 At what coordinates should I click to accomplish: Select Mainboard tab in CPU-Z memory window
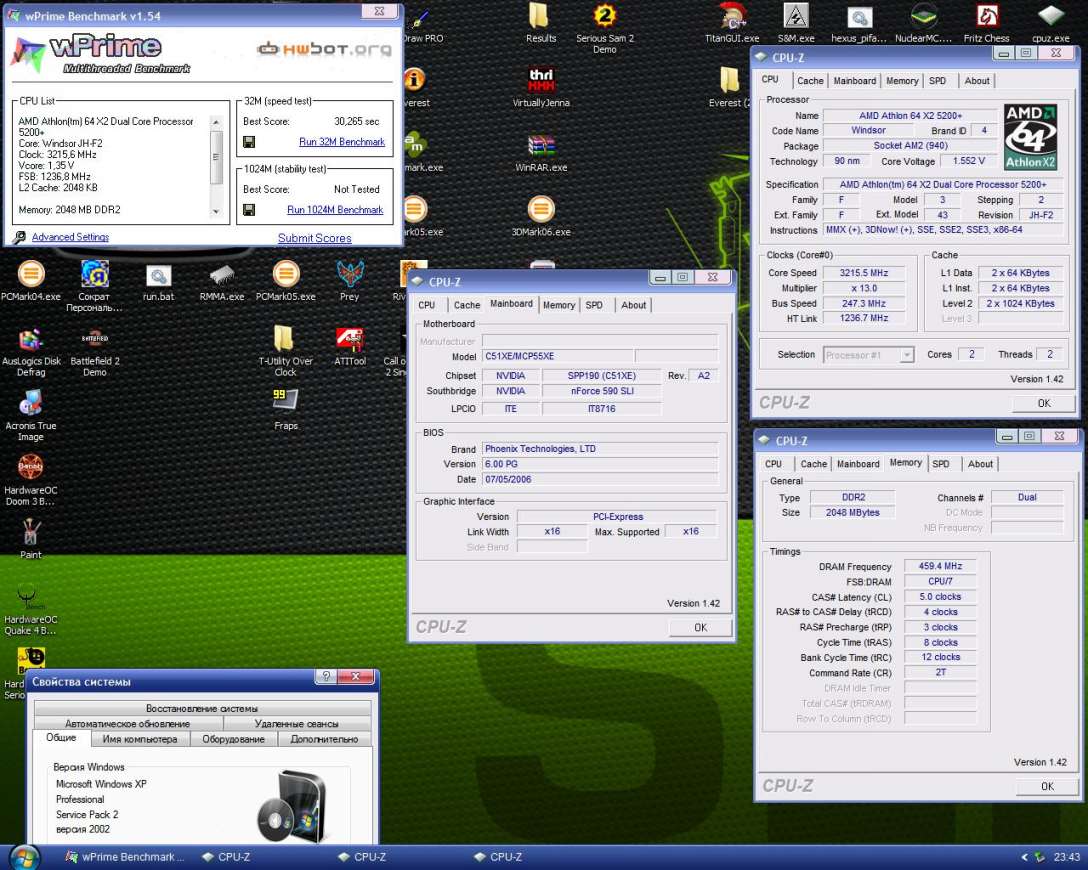[858, 464]
